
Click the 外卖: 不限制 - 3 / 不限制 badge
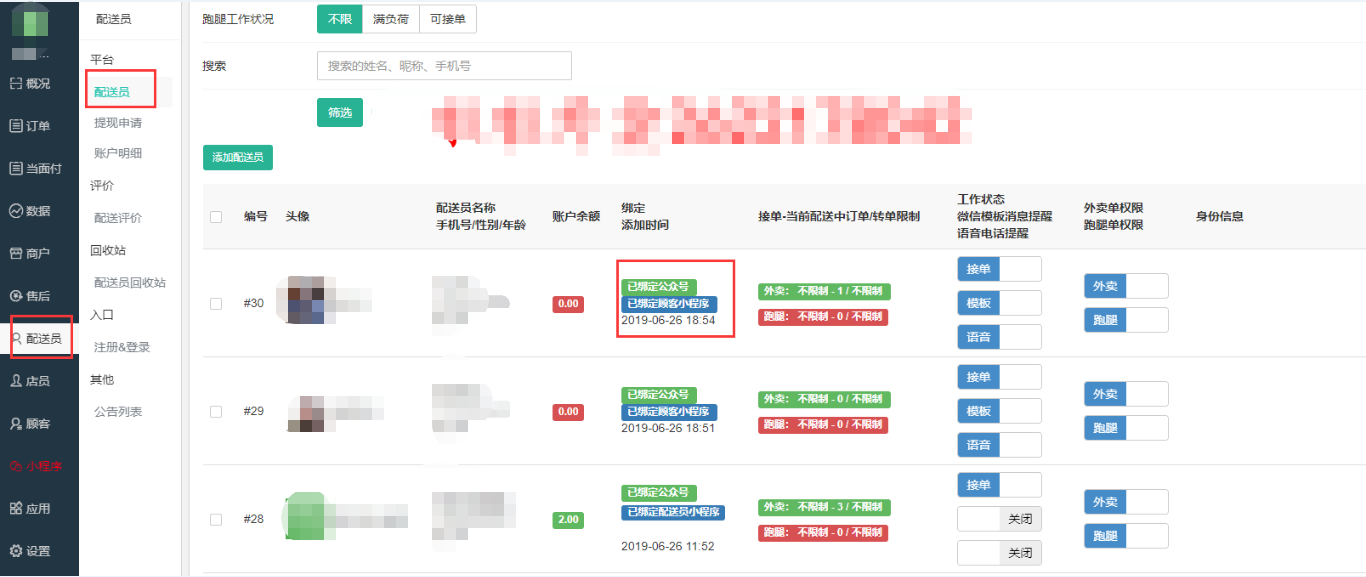pyautogui.click(x=824, y=507)
